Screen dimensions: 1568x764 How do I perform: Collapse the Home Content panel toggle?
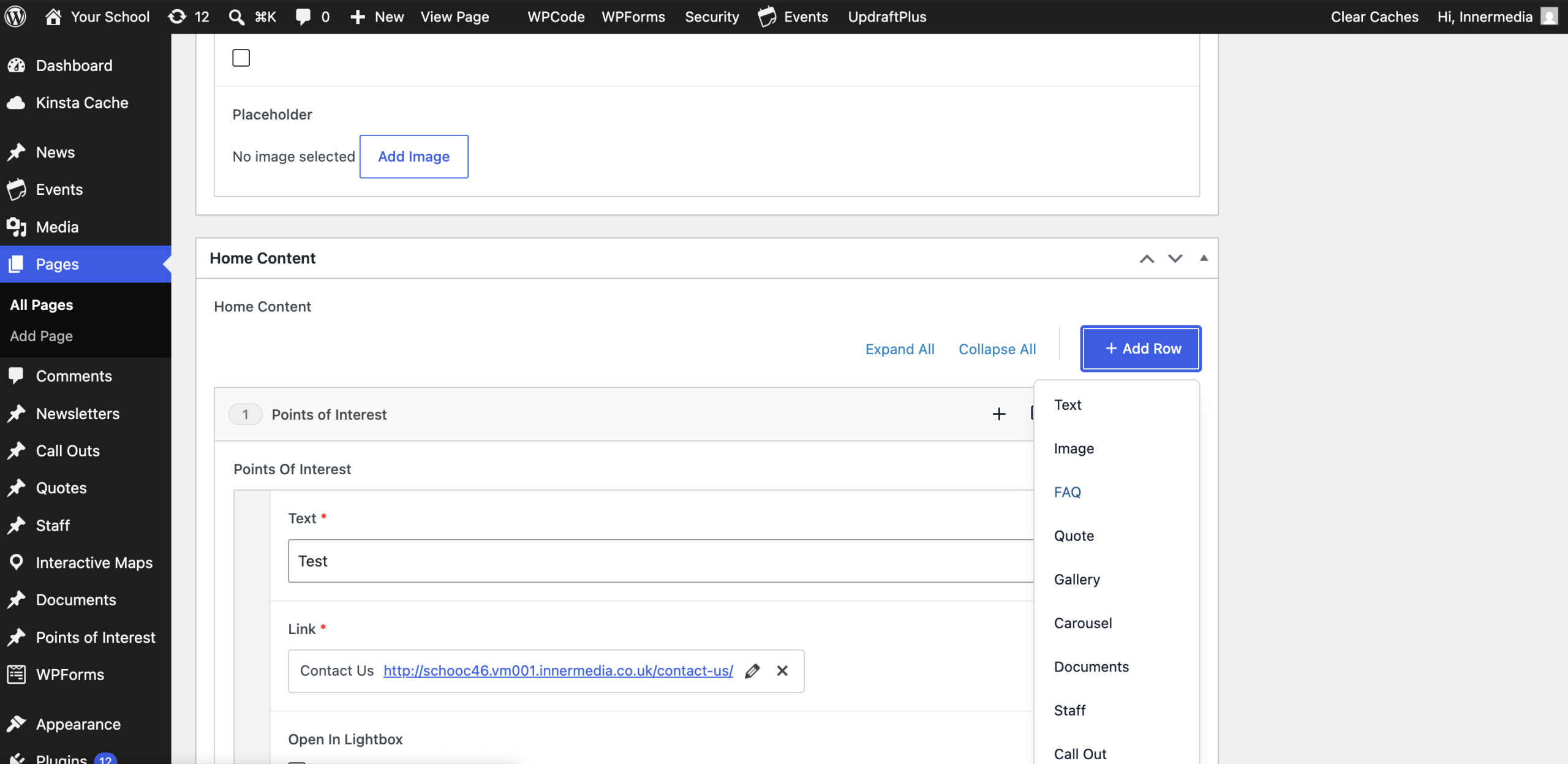tap(1204, 258)
